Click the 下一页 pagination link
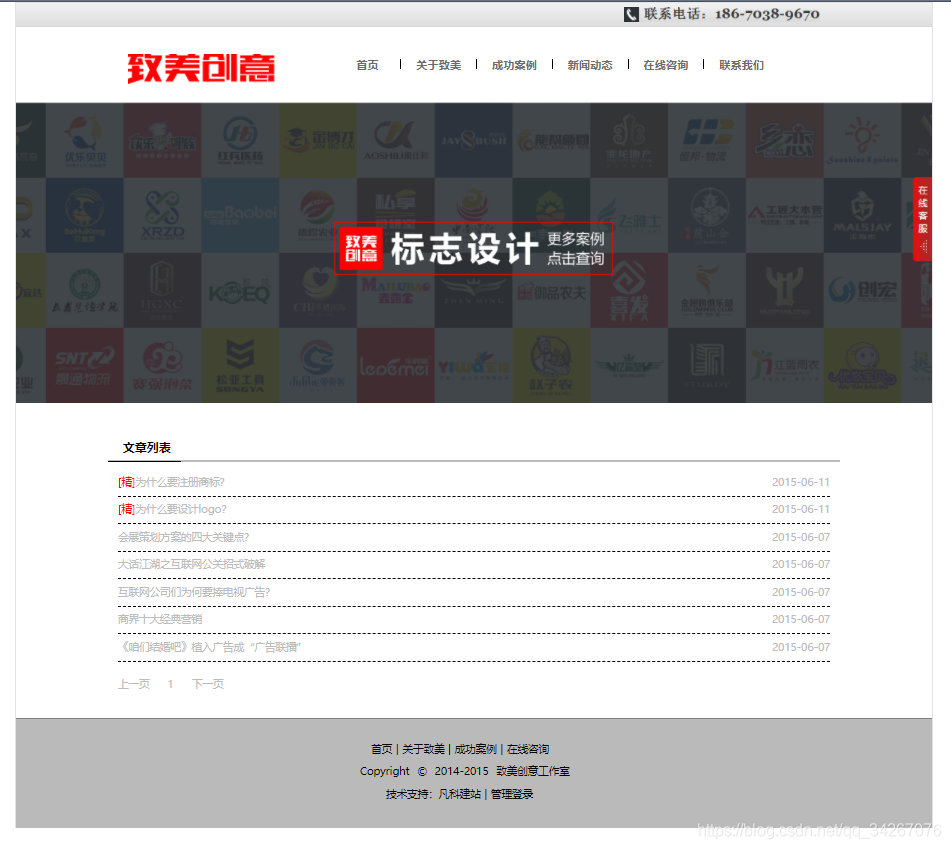 pyautogui.click(x=208, y=684)
